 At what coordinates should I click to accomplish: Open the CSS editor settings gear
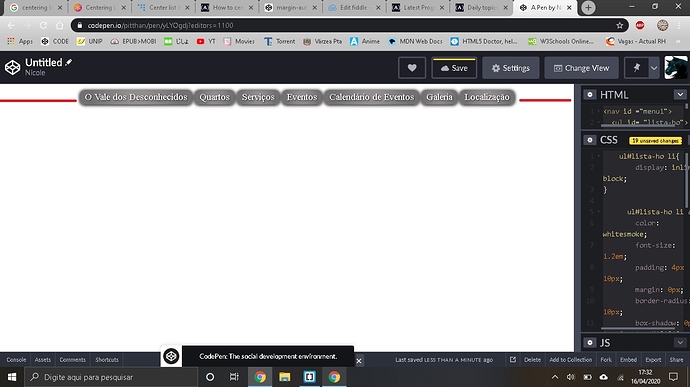(x=590, y=140)
